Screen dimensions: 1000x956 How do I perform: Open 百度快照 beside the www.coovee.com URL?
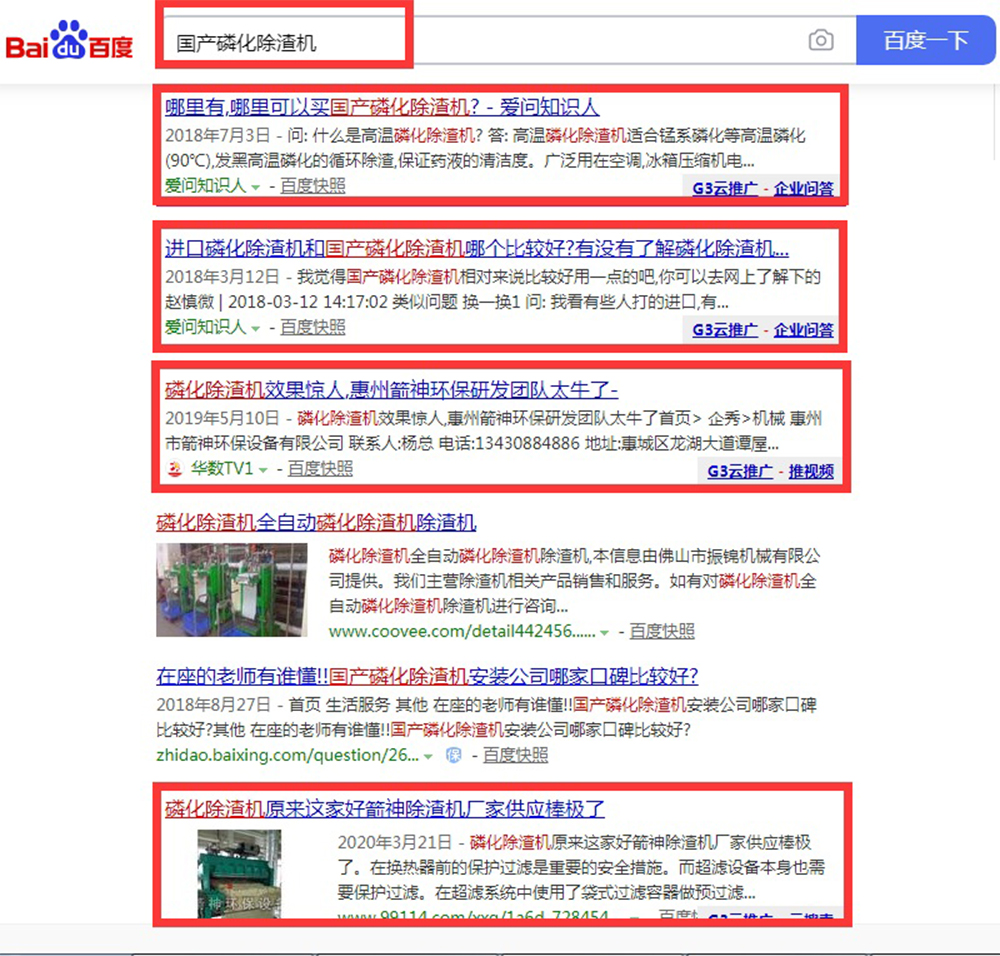pos(662,631)
